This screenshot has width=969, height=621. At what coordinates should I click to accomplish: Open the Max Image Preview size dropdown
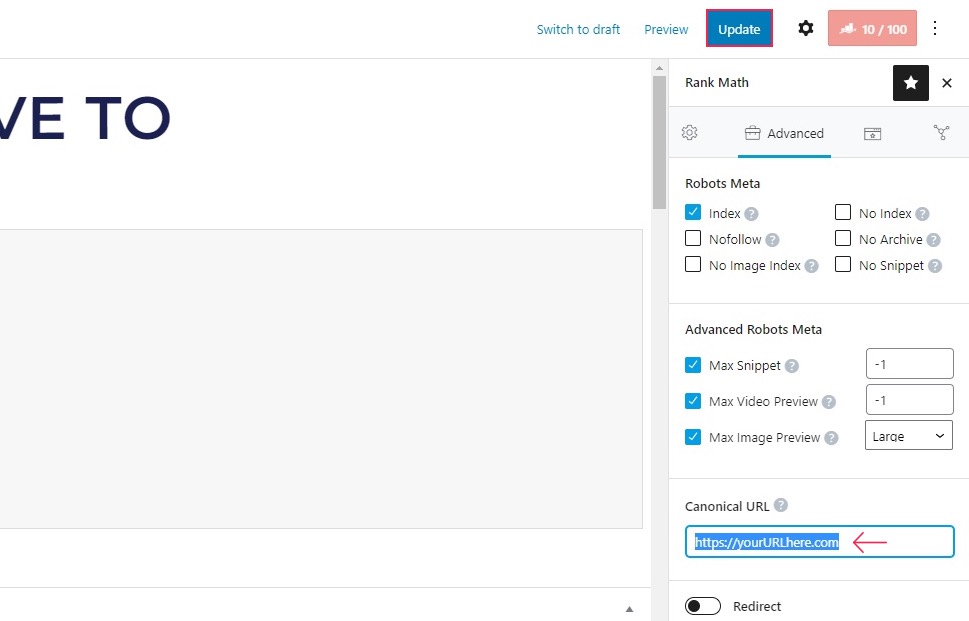[908, 435]
